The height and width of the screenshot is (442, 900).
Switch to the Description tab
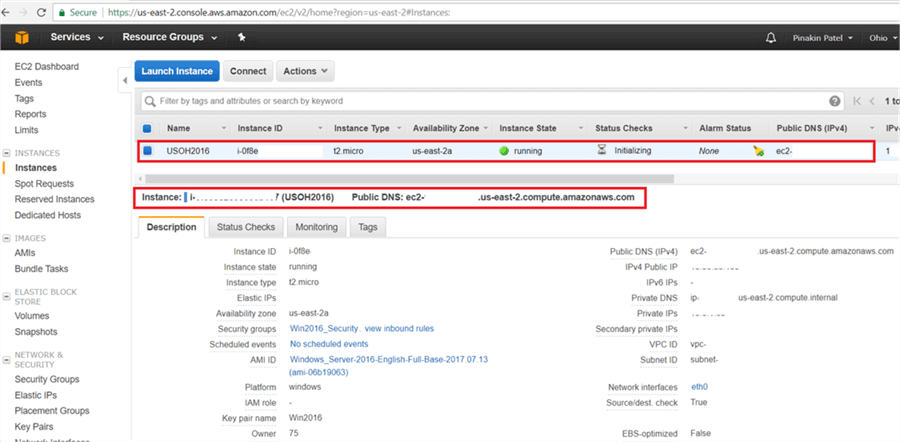171,227
